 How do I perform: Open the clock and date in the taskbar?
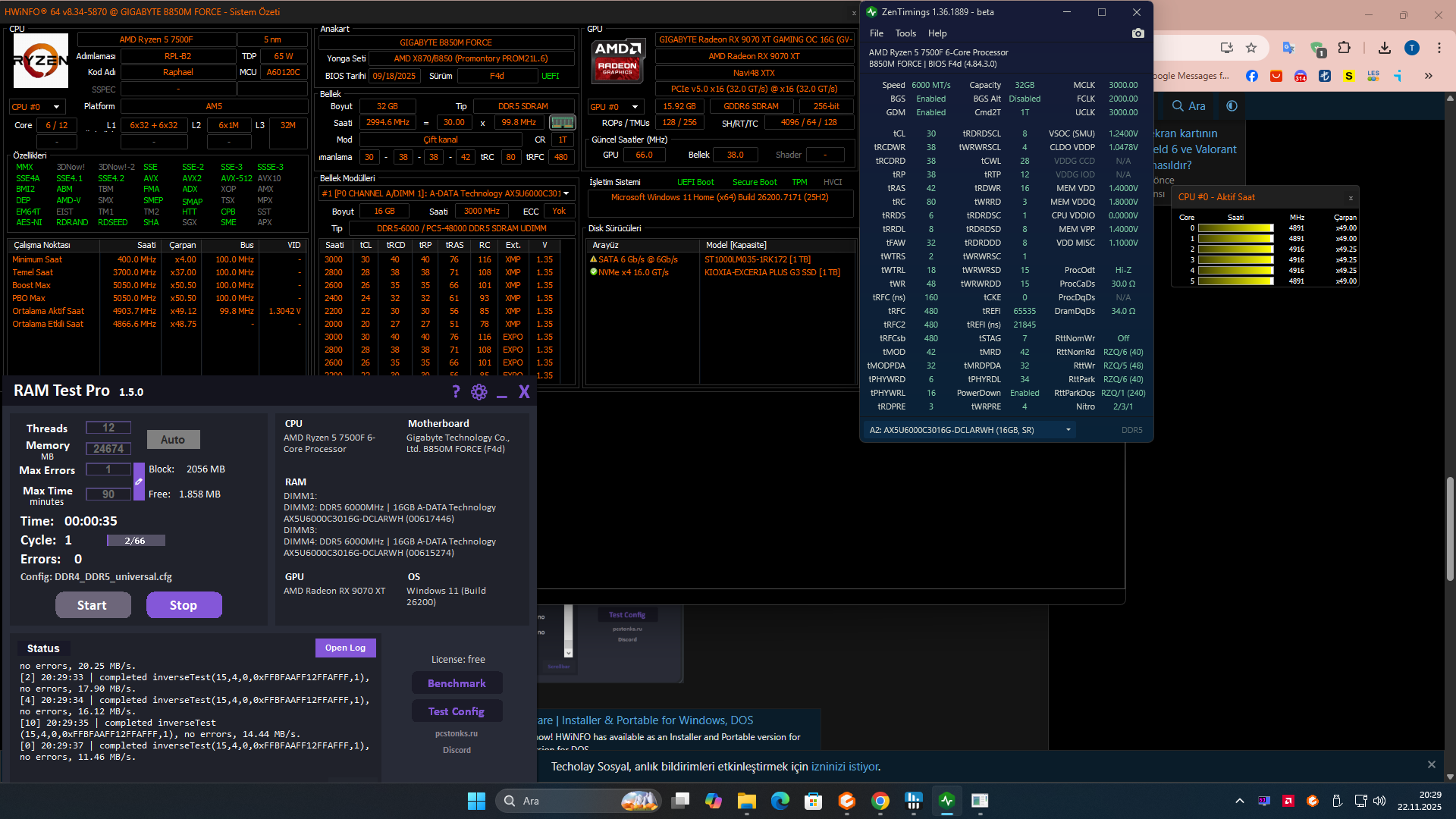pyautogui.click(x=1420, y=801)
